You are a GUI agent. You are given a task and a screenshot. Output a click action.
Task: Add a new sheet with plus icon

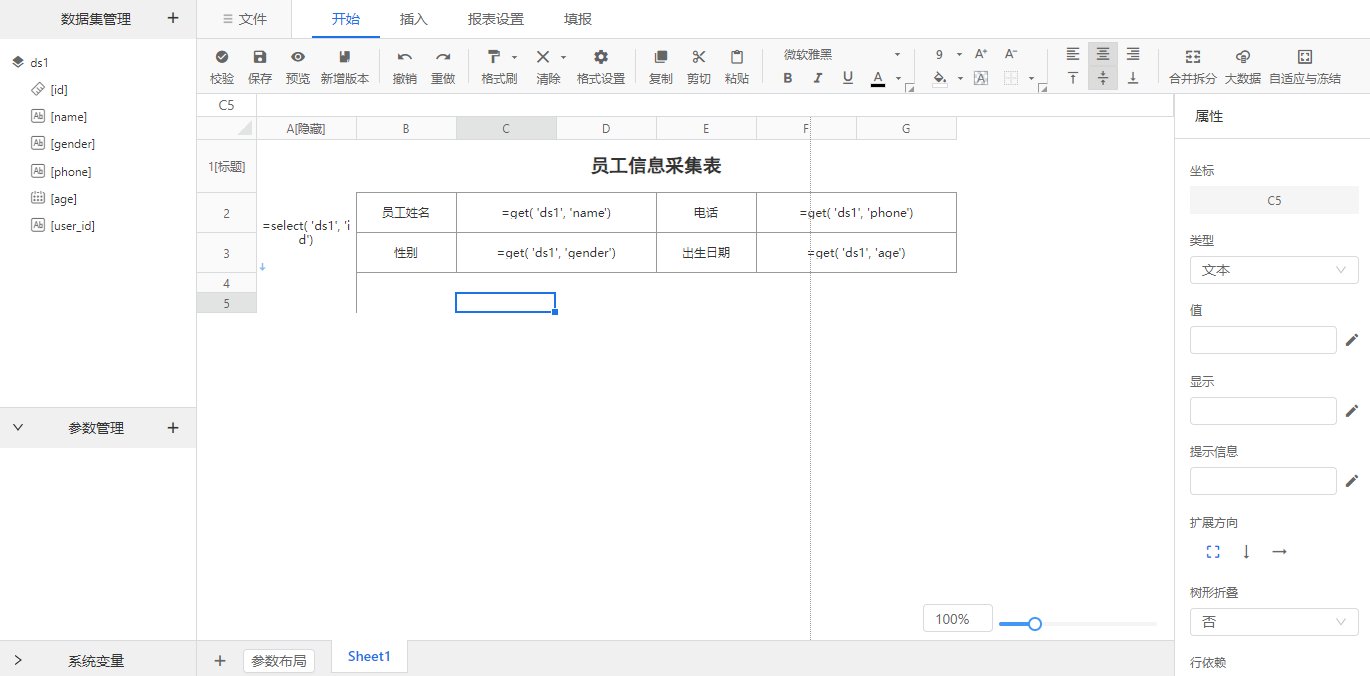click(x=220, y=660)
